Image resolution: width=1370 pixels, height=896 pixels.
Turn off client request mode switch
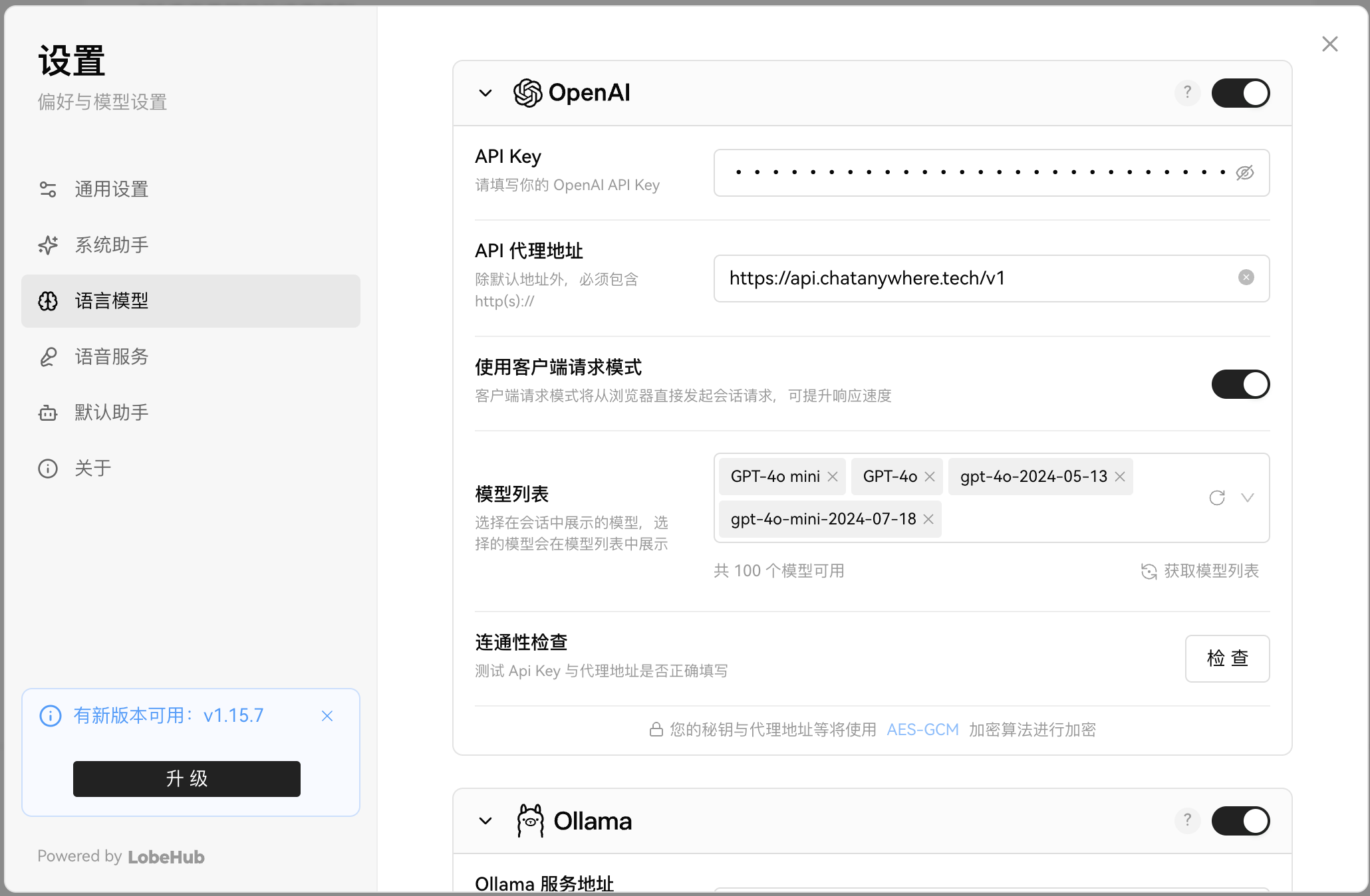pyautogui.click(x=1240, y=384)
